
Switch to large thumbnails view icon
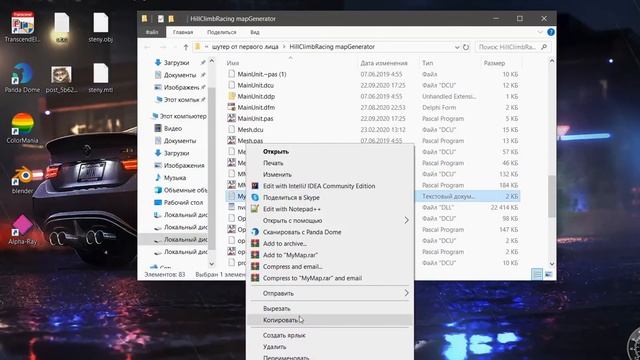[548, 274]
